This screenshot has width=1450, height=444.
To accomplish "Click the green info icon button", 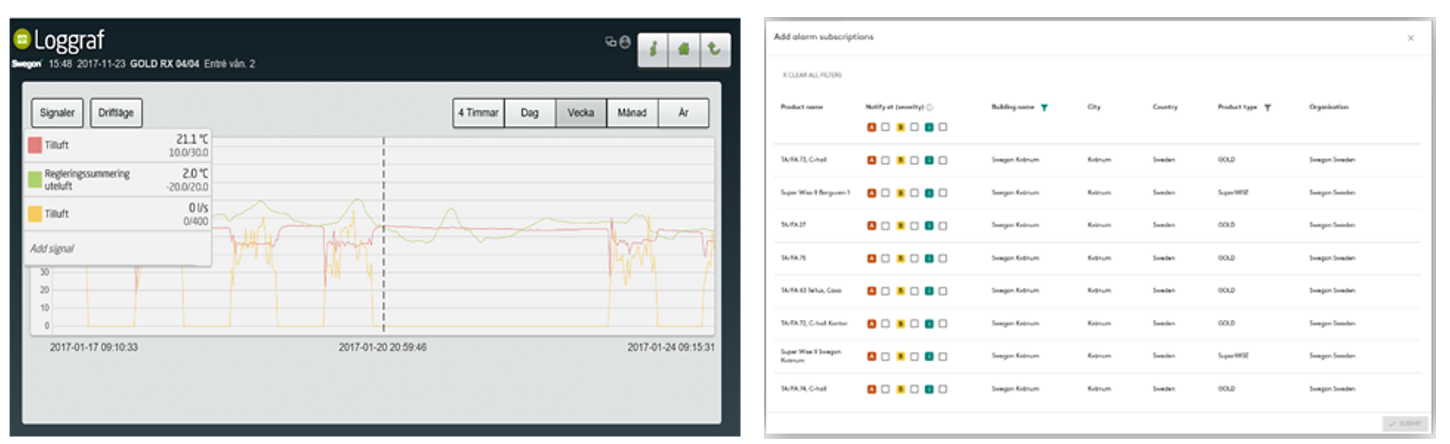I will [x=653, y=50].
